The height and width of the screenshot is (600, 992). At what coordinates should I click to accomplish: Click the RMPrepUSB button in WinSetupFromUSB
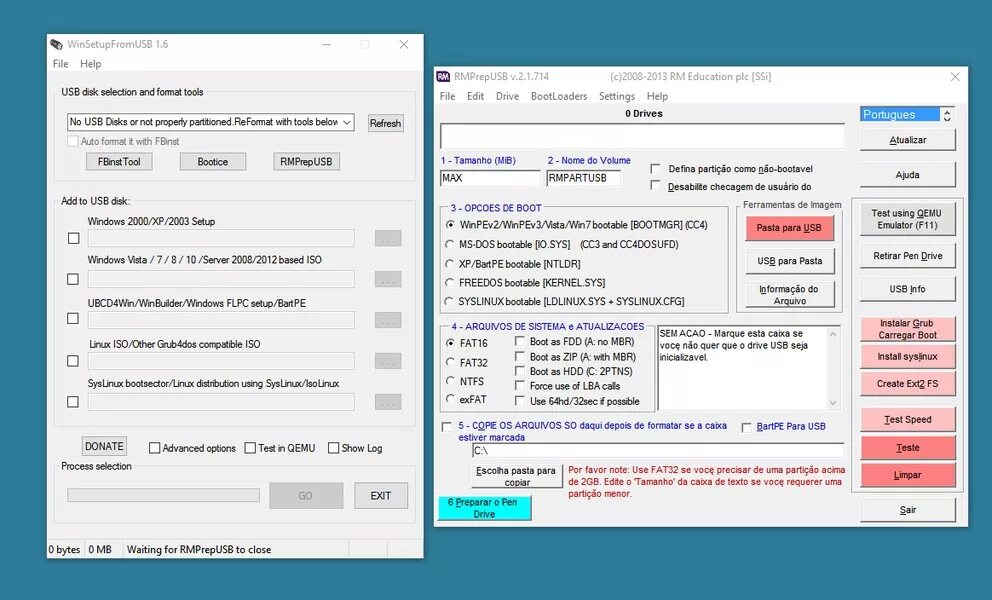point(306,162)
